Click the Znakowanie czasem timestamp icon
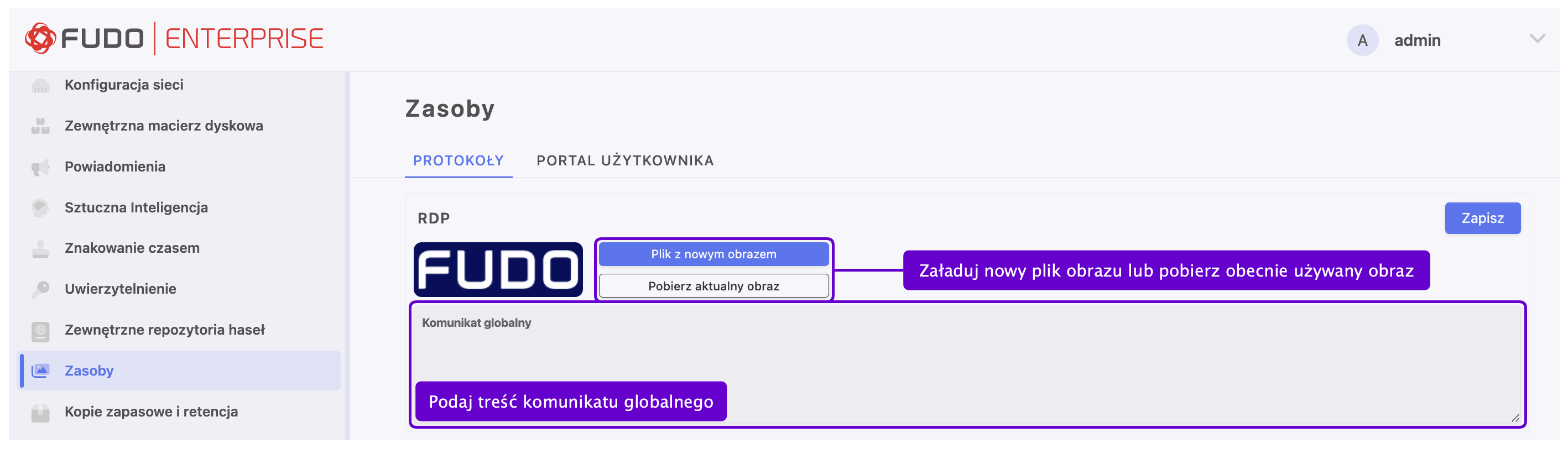Image resolution: width=1568 pixels, height=453 pixels. (x=40, y=248)
